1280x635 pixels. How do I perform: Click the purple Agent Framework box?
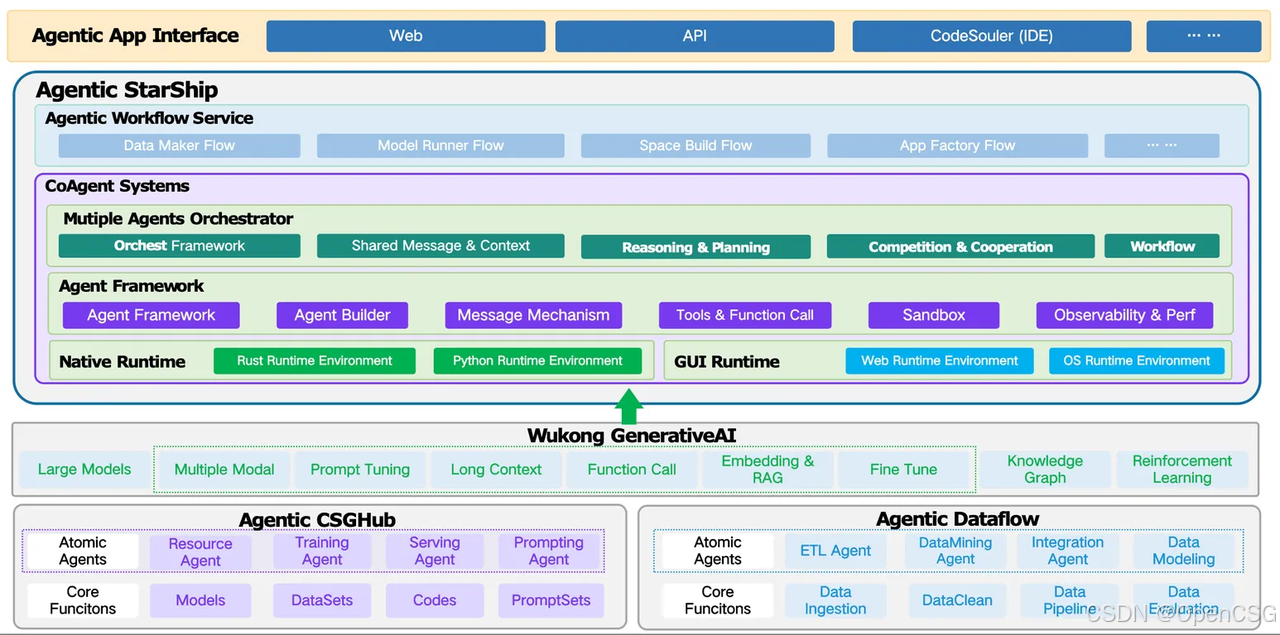tap(151, 315)
